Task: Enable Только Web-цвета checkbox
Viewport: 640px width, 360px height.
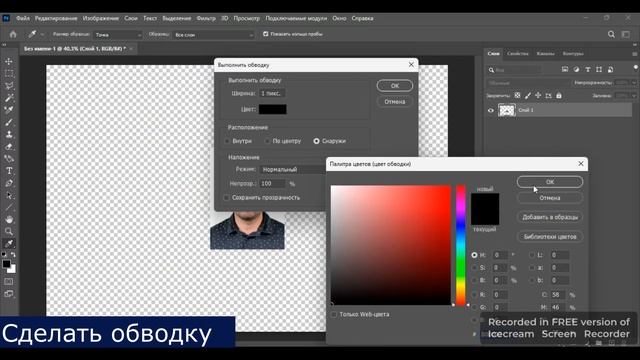Action: click(x=334, y=314)
